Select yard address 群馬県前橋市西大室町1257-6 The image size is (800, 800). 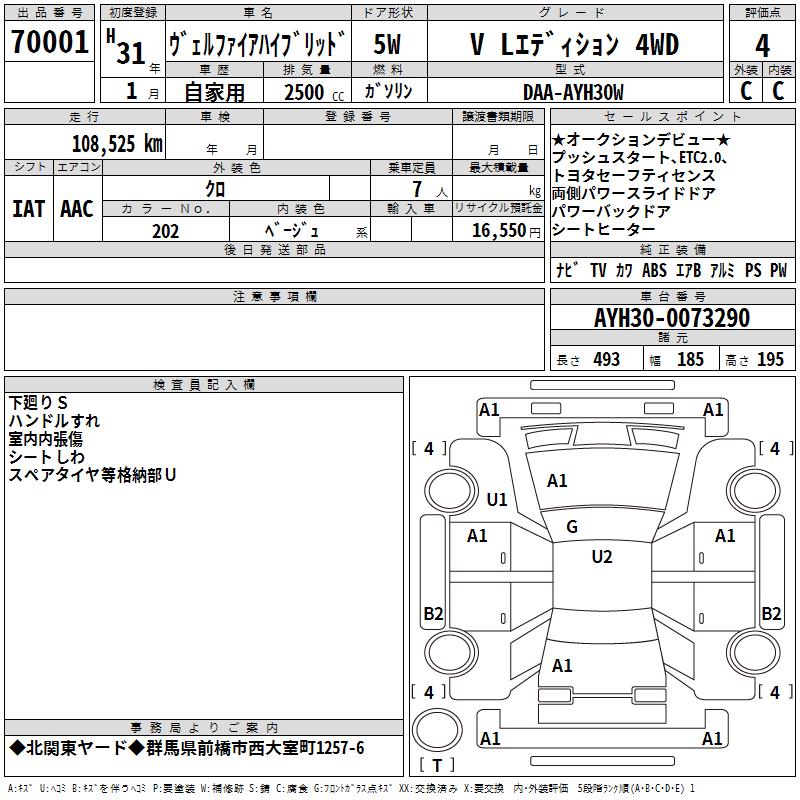point(255,748)
